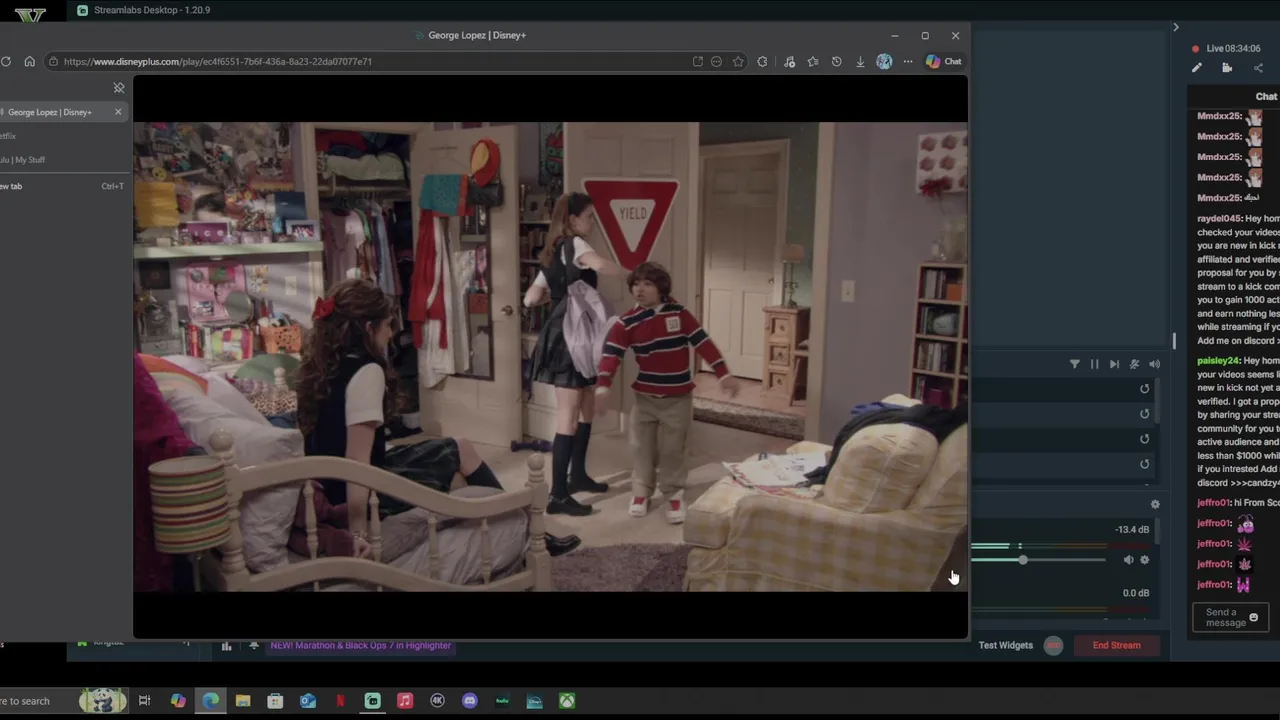Image resolution: width=1280 pixels, height=720 pixels.
Task: Open Copilot from taskbar
Action: [x=178, y=701]
